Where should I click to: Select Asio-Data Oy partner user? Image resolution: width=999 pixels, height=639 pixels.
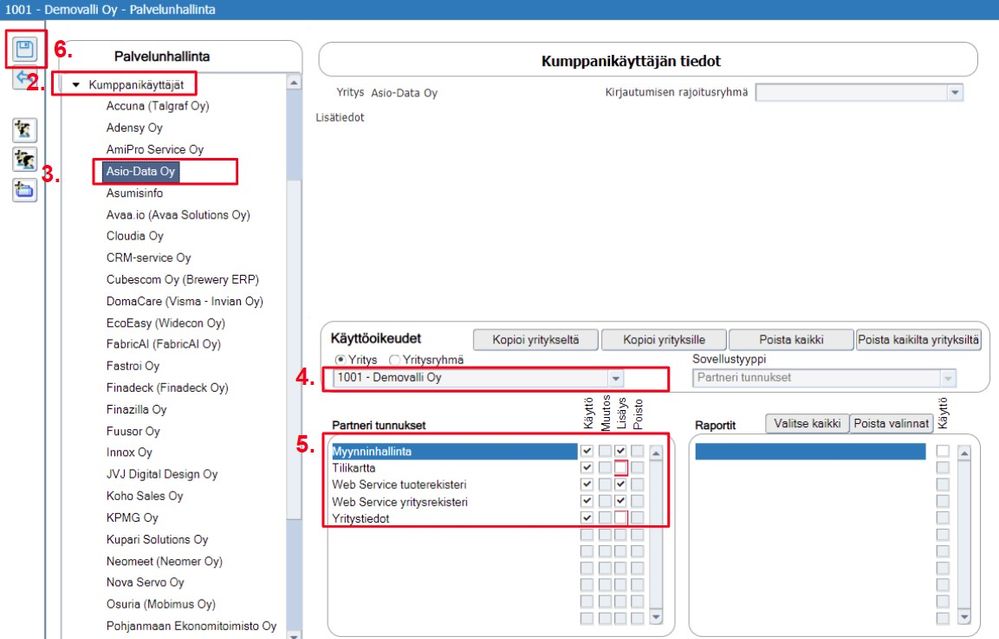pyautogui.click(x=140, y=171)
